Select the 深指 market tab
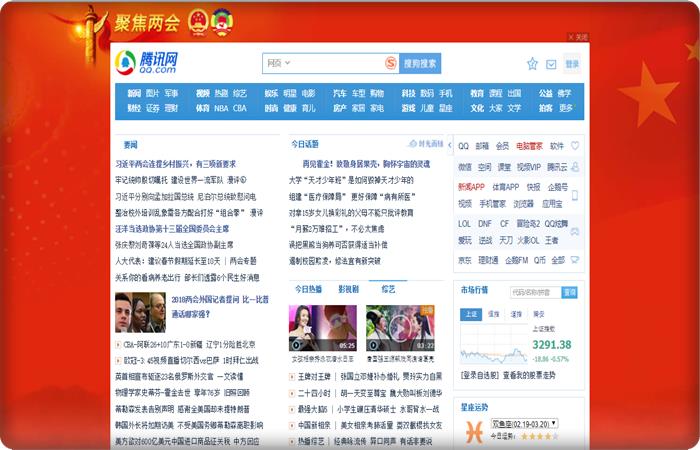 click(x=493, y=314)
